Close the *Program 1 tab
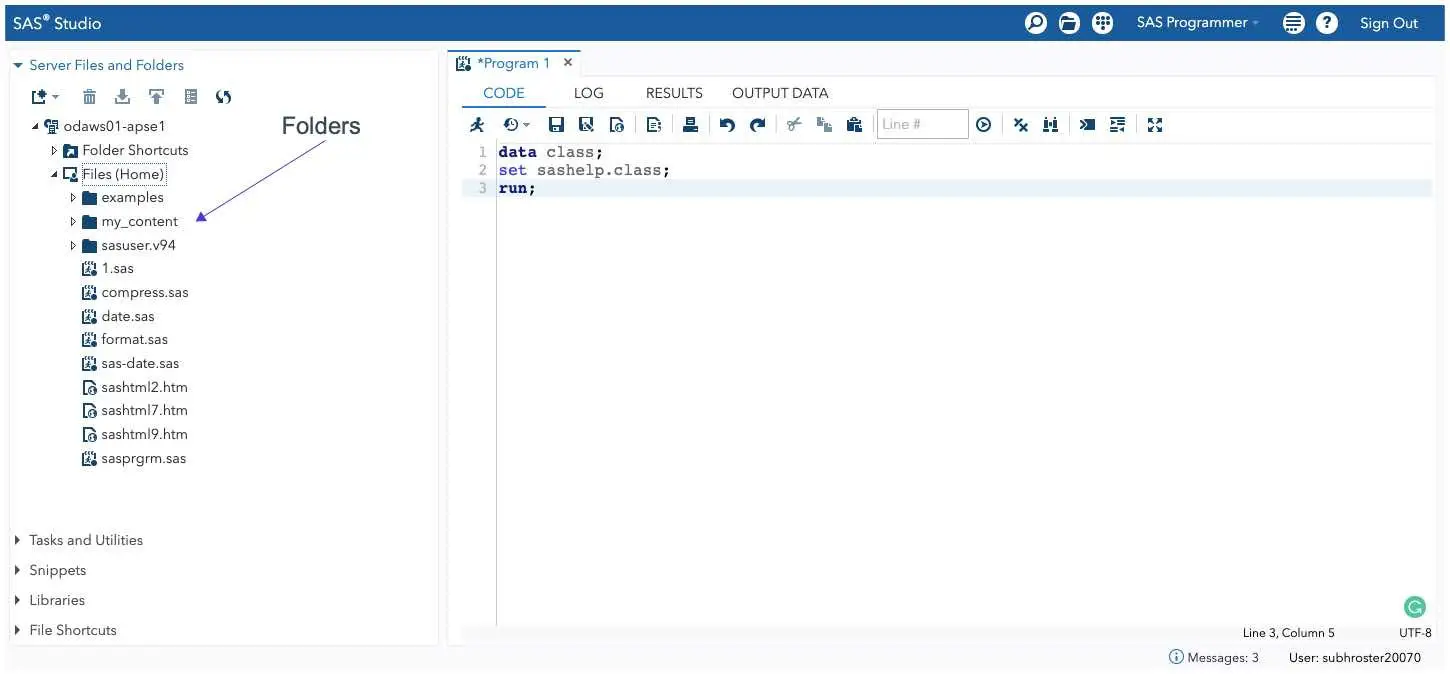The height and width of the screenshot is (674, 1450). [568, 62]
